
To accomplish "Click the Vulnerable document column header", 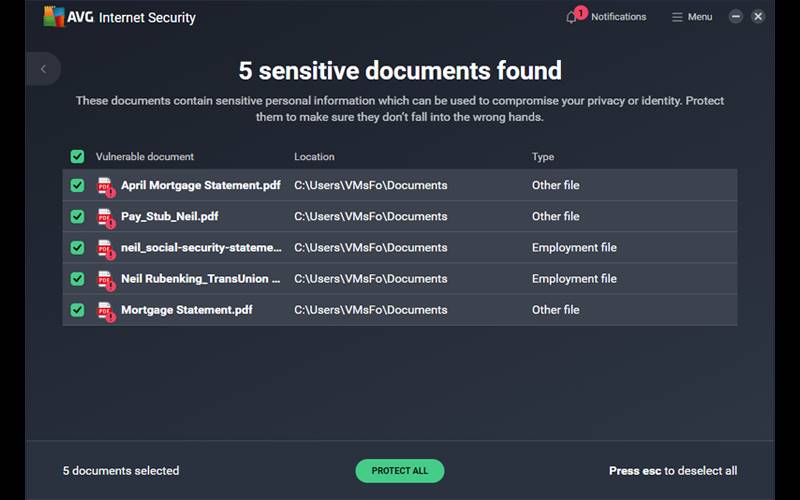I will click(x=145, y=157).
